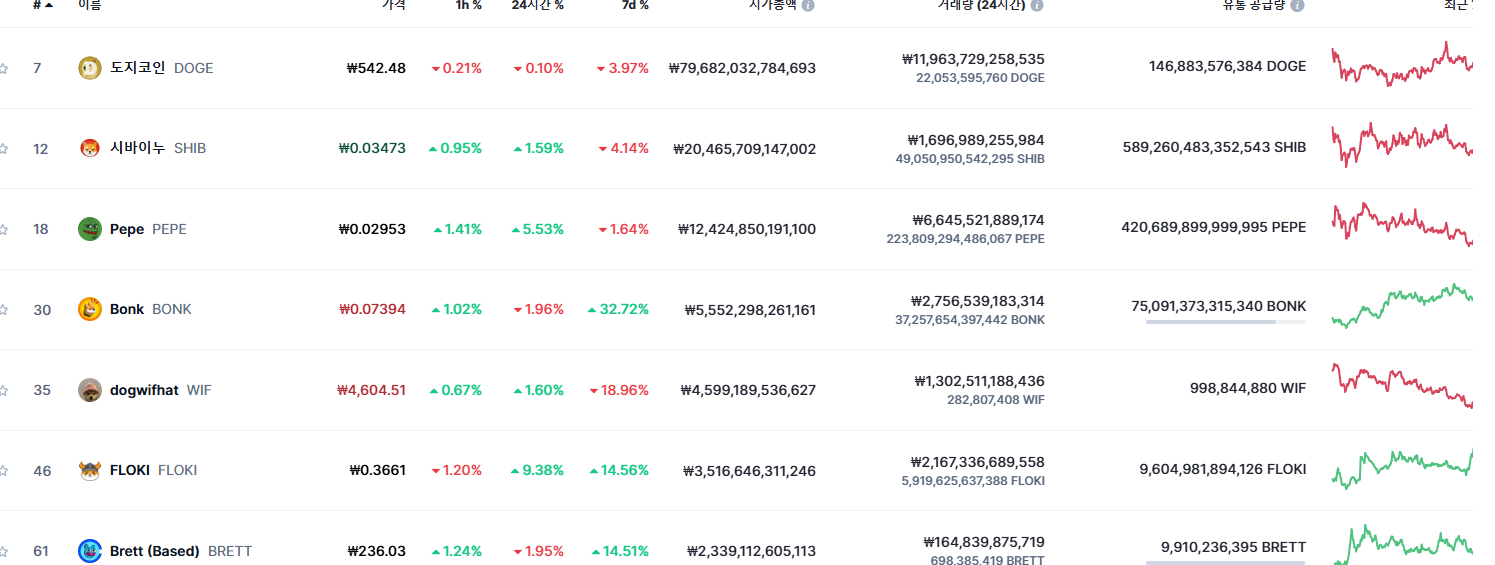Open 도지코인 DOGE coin page
This screenshot has height=565, width=1495.
tap(161, 68)
